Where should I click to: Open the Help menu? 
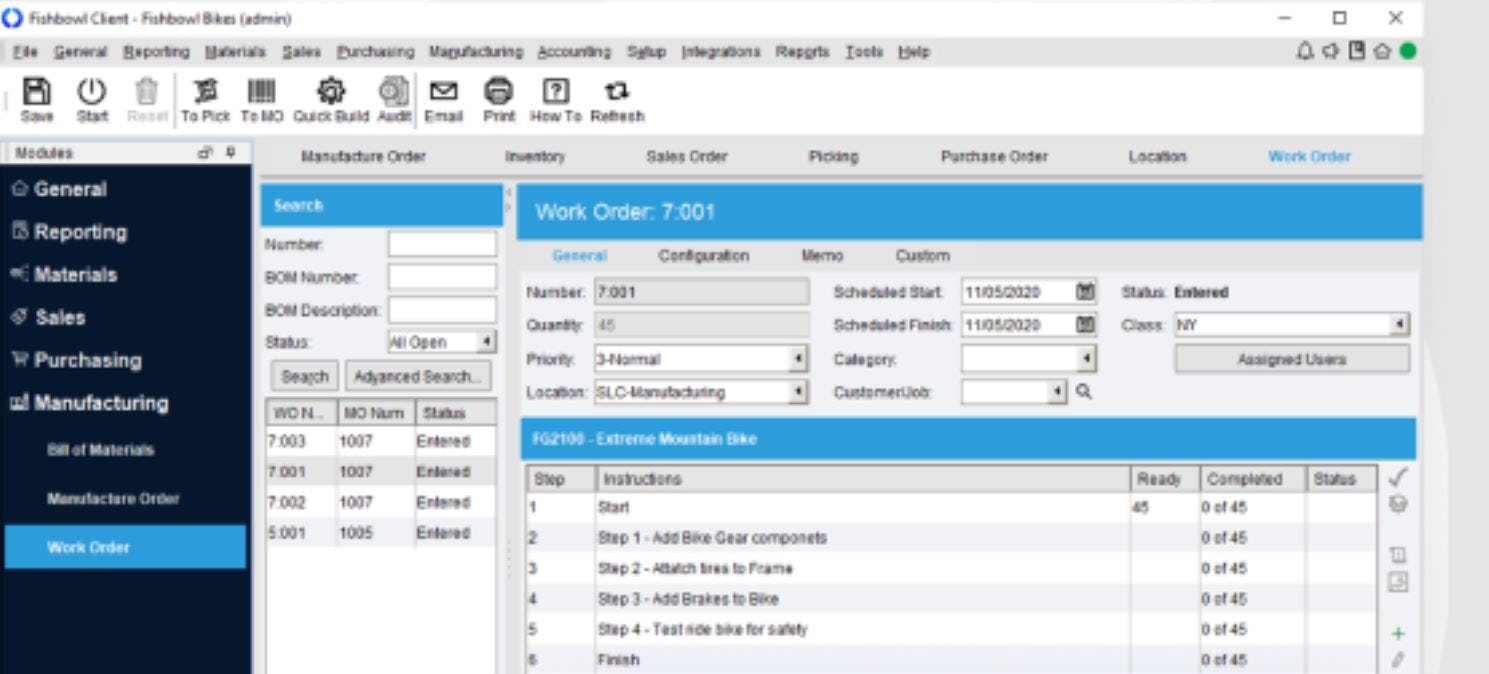914,52
